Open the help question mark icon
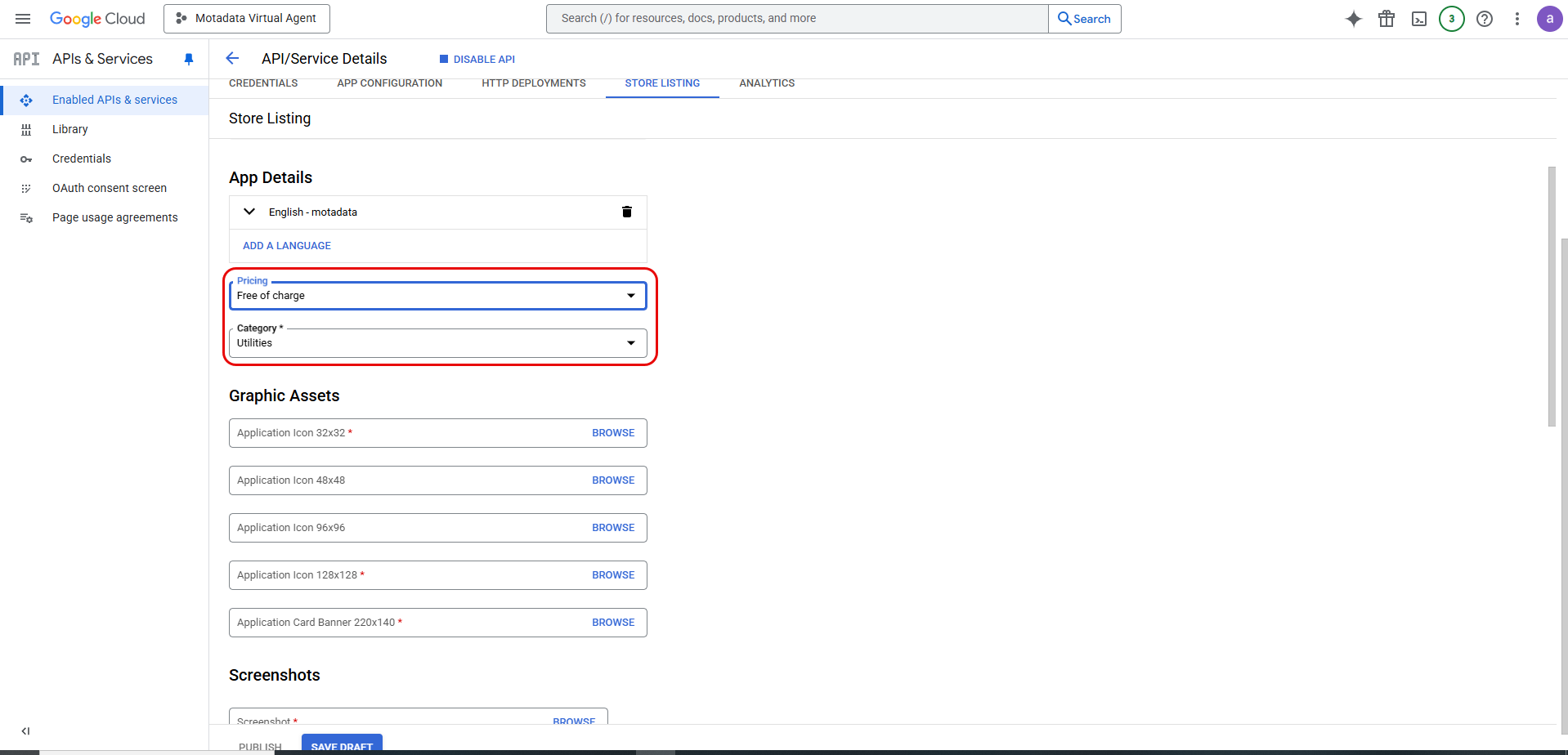This screenshot has height=755, width=1568. [x=1485, y=18]
